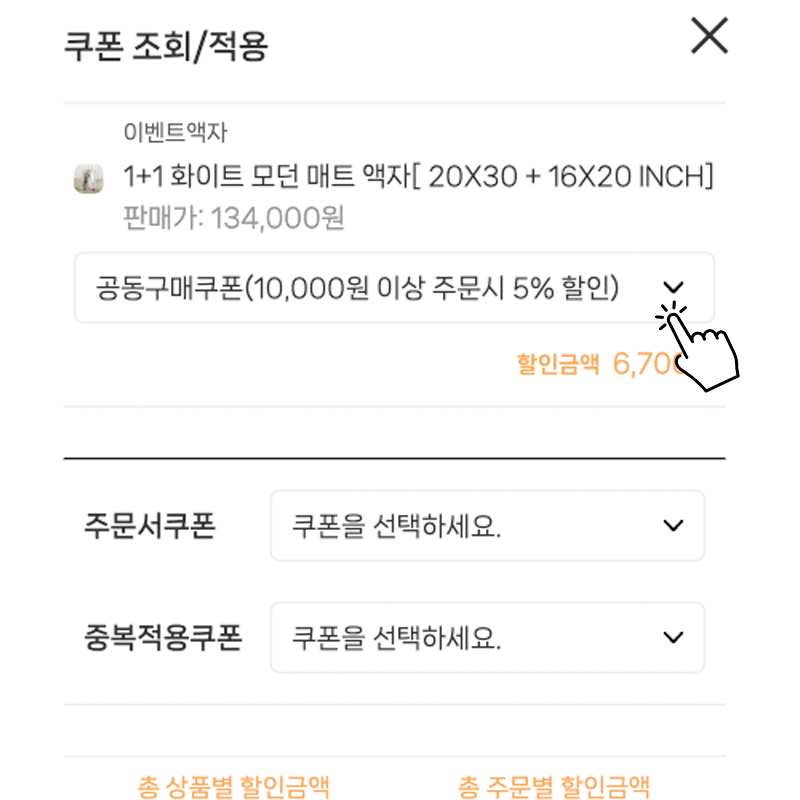Click the 총 주문별 할인금액 heading

pyautogui.click(x=554, y=787)
